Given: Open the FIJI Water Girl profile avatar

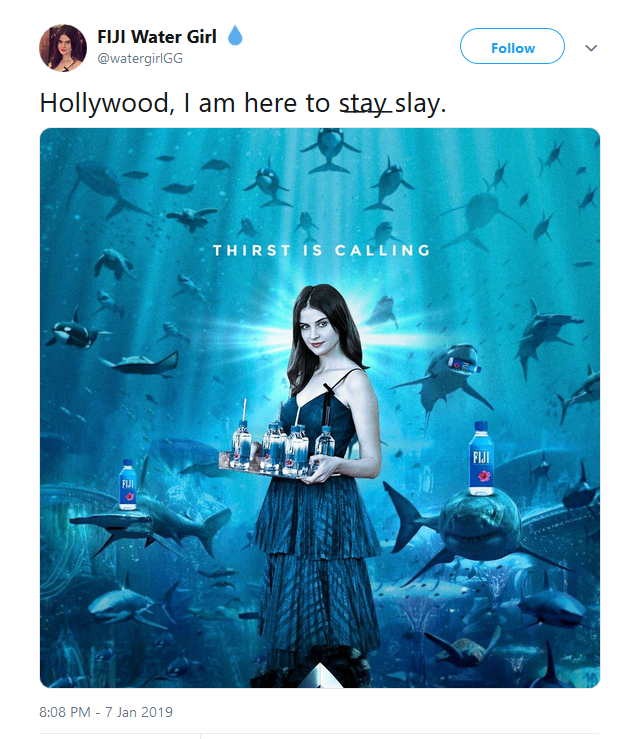Looking at the screenshot, I should 63,48.
